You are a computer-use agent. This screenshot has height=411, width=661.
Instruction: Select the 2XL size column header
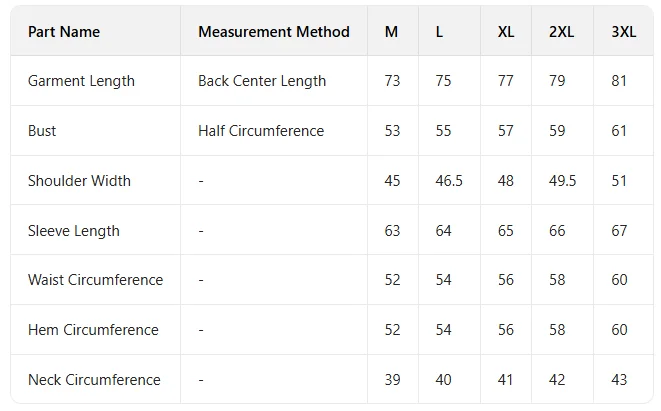(561, 32)
